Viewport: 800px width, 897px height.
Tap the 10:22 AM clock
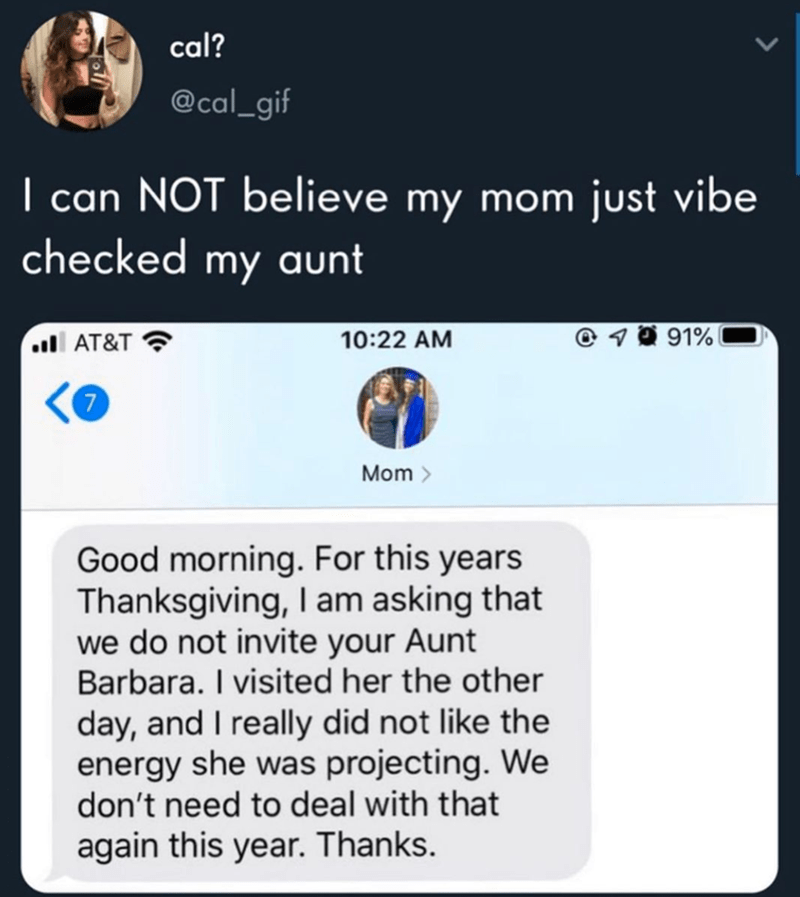click(x=396, y=340)
